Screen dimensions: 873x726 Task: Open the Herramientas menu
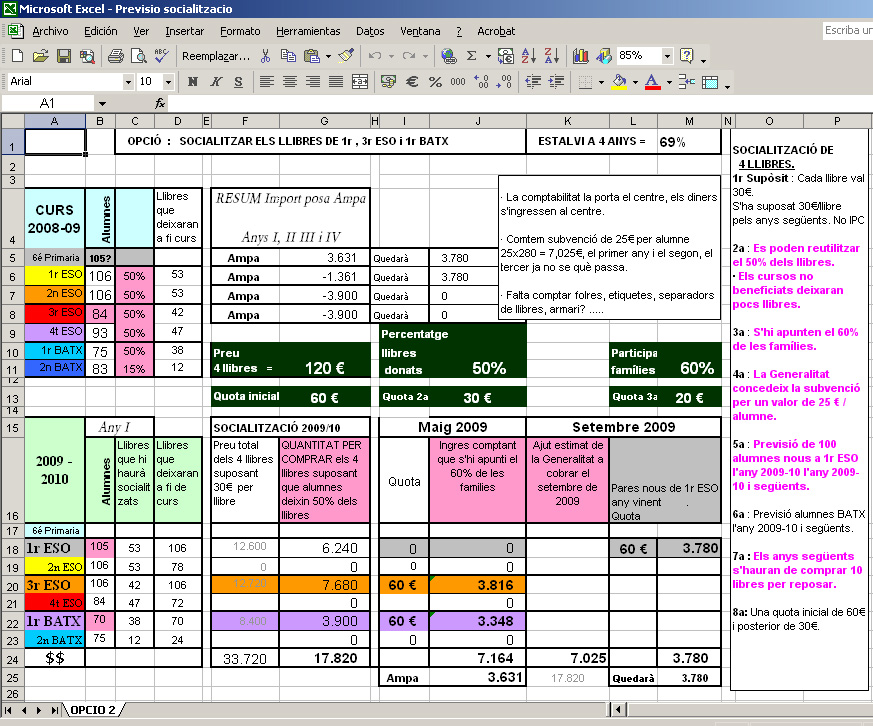[308, 31]
